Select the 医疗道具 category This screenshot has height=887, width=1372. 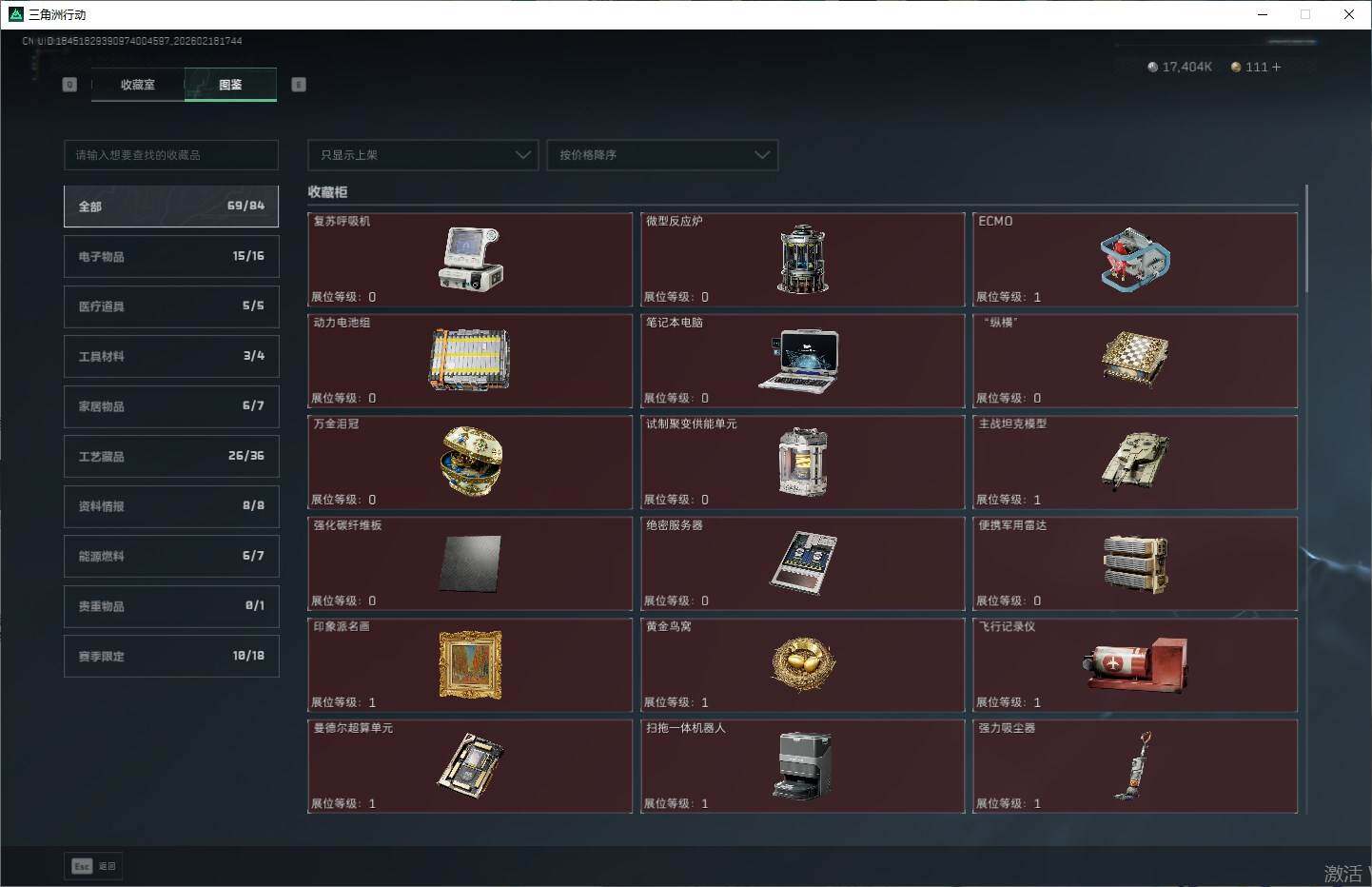171,306
